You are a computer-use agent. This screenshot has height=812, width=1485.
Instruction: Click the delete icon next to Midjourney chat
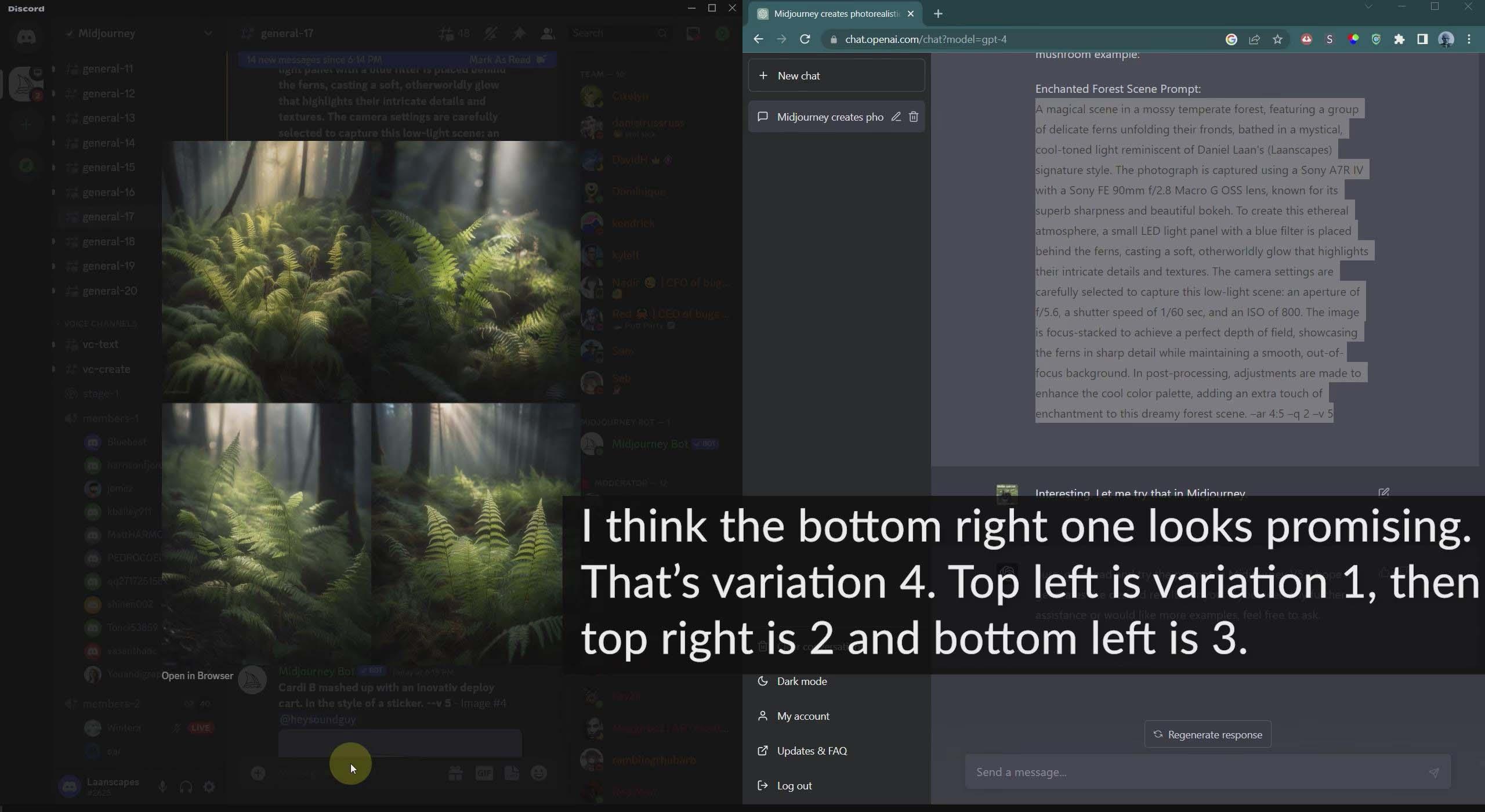tap(912, 117)
